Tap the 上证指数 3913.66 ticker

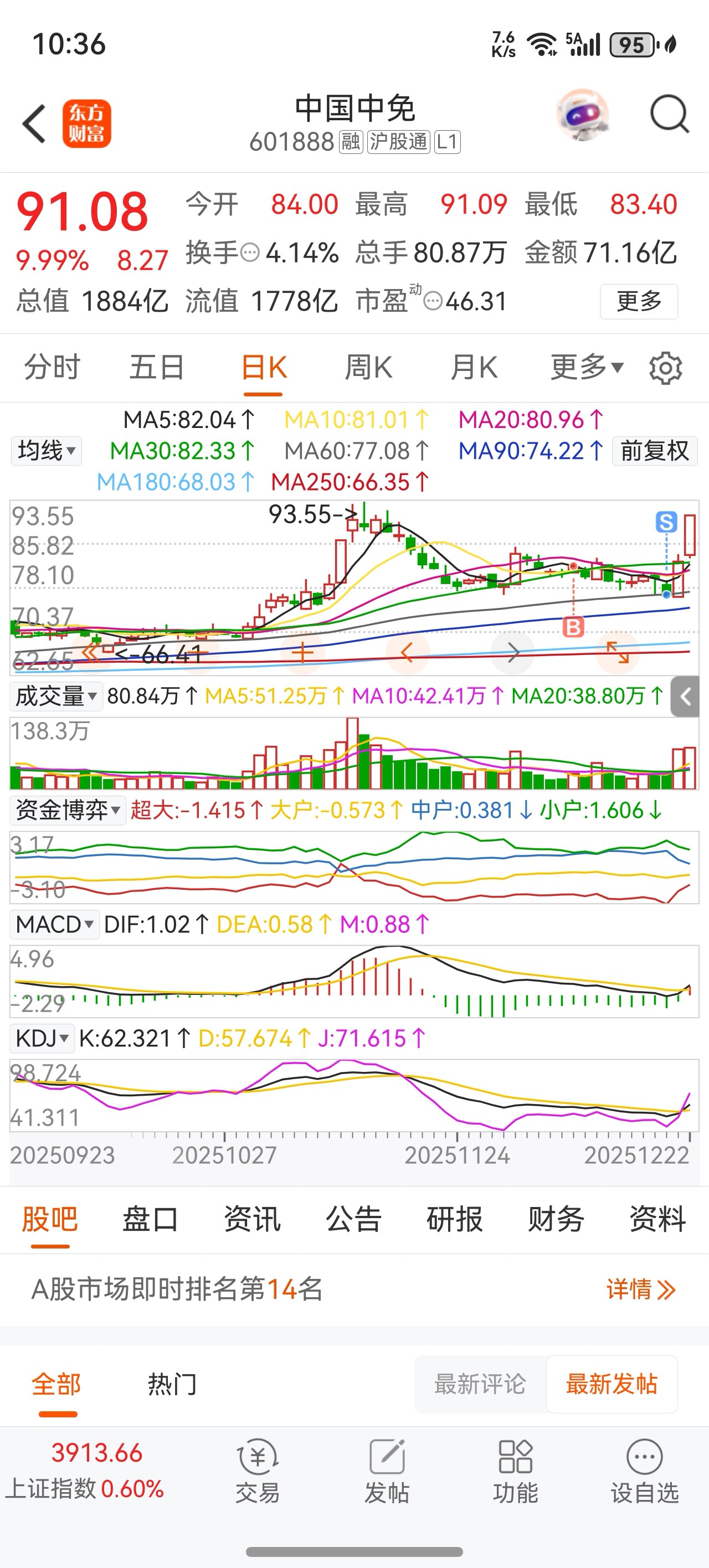click(x=85, y=1470)
